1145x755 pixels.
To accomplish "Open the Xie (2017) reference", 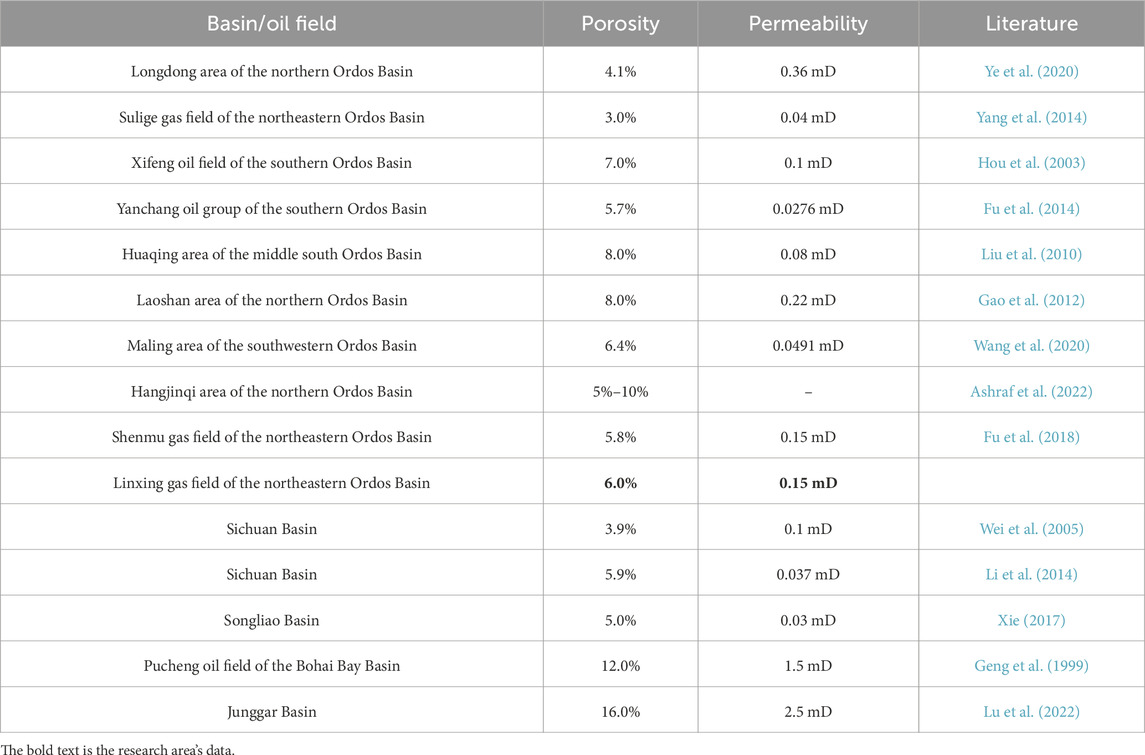I will click(1031, 621).
